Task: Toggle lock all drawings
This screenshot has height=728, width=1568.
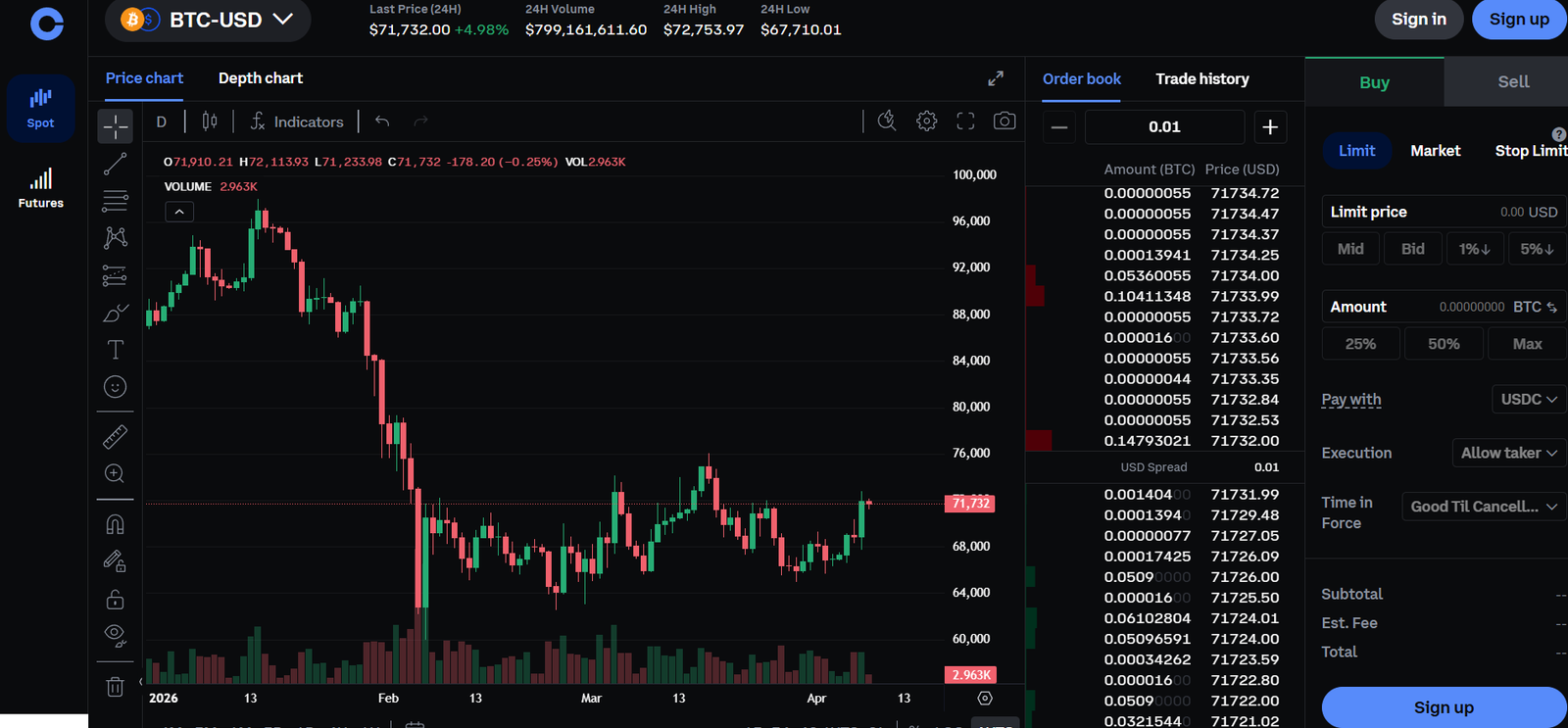Action: [116, 599]
